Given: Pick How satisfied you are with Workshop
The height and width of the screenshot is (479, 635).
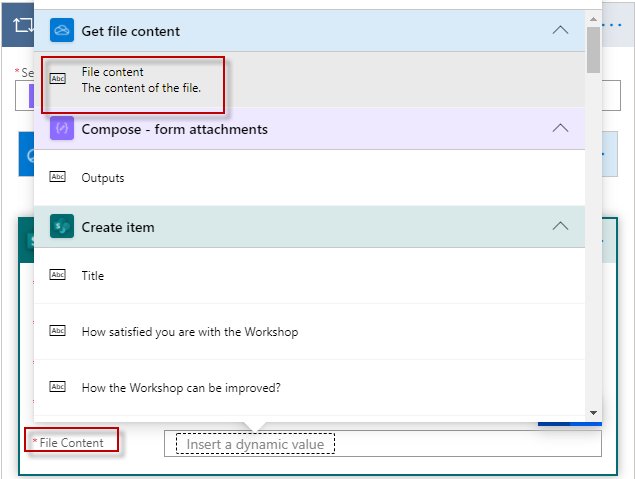Looking at the screenshot, I should (190, 332).
